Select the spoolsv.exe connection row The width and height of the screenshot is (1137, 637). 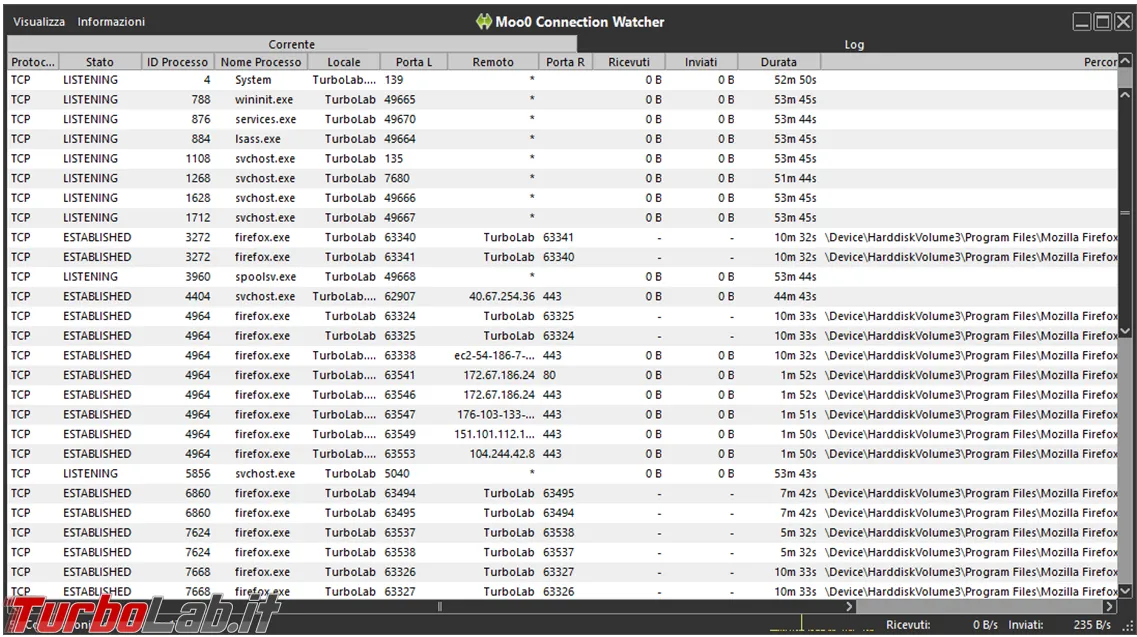[x=563, y=276]
